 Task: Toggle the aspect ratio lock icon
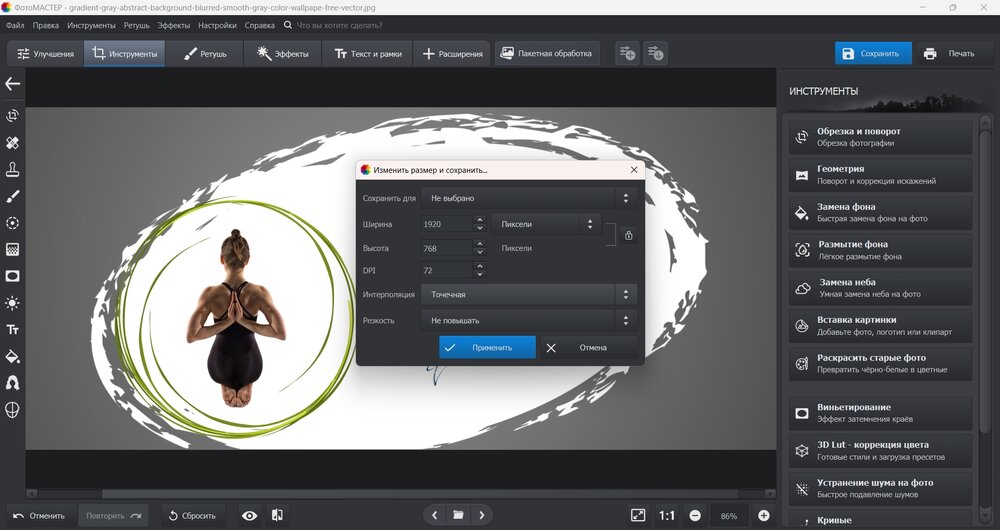[x=628, y=236]
